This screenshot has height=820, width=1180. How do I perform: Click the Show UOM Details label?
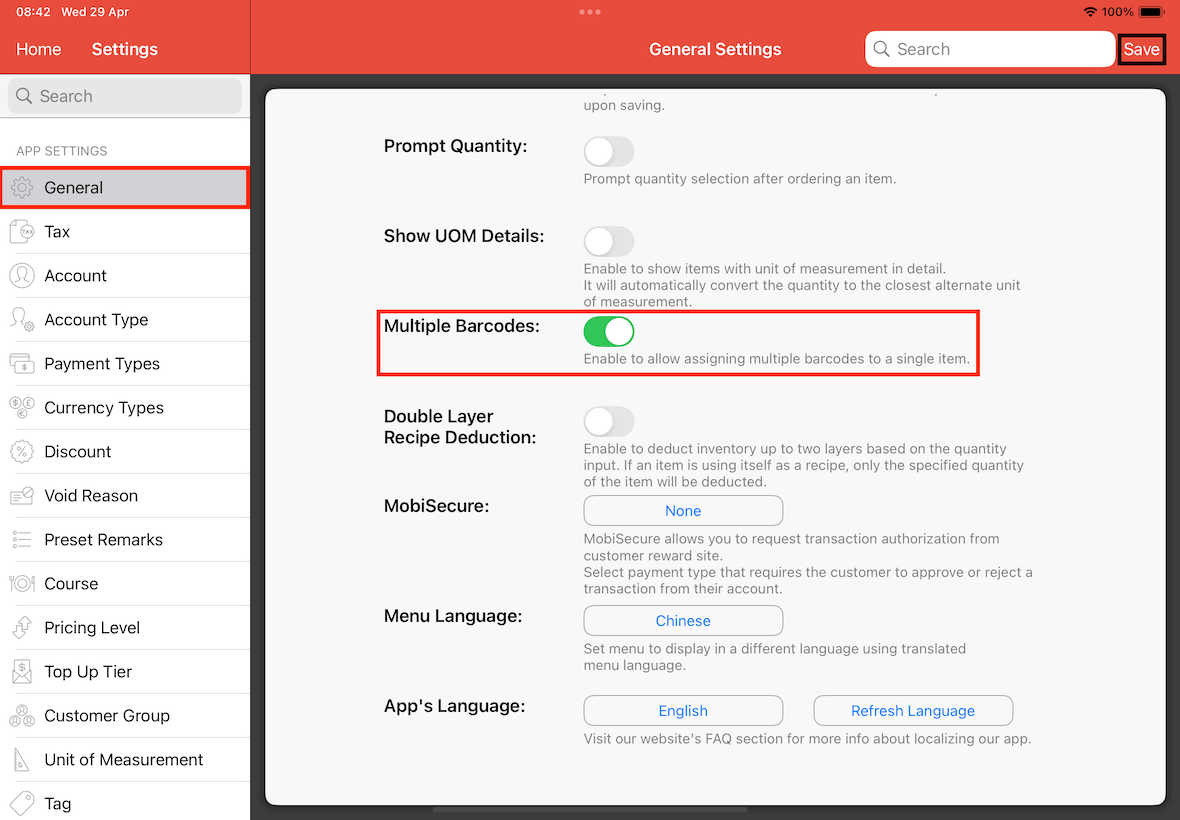464,236
